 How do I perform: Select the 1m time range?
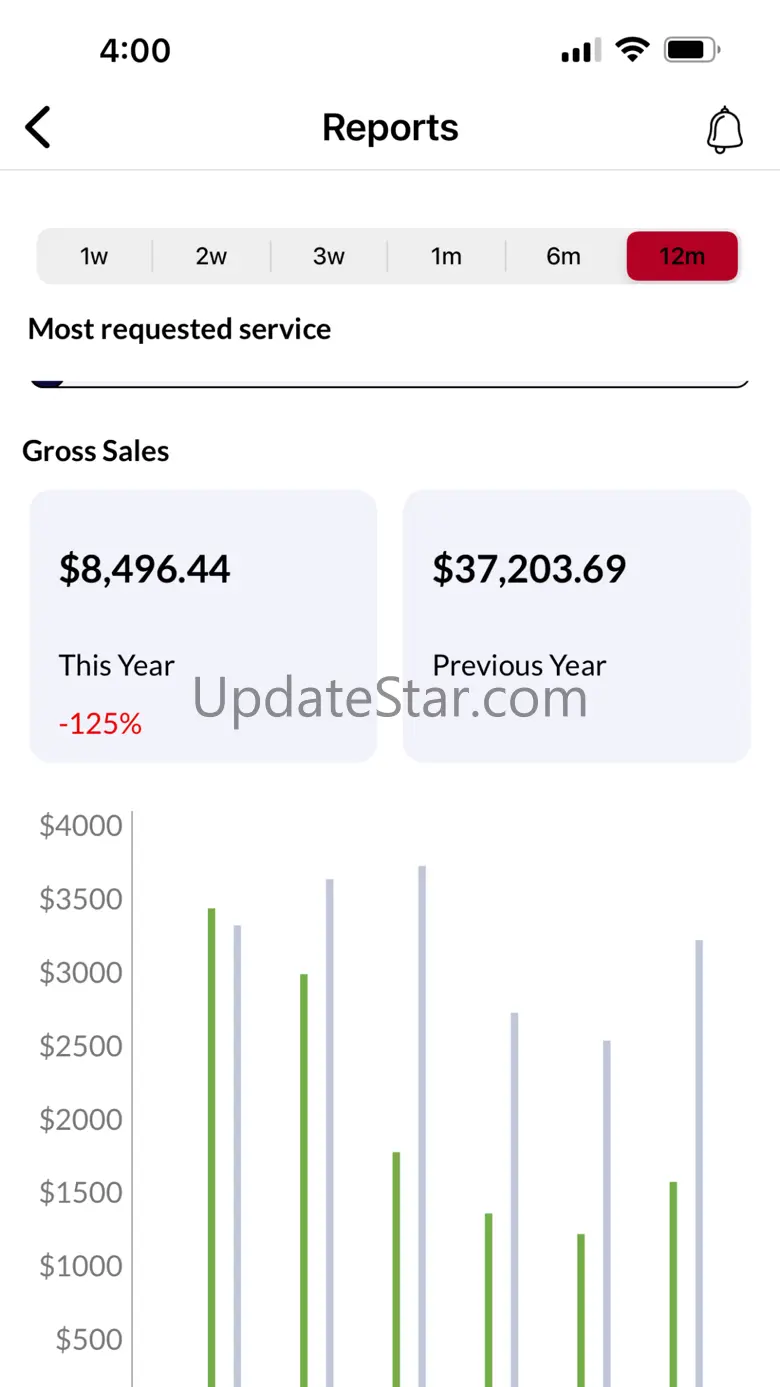click(446, 256)
